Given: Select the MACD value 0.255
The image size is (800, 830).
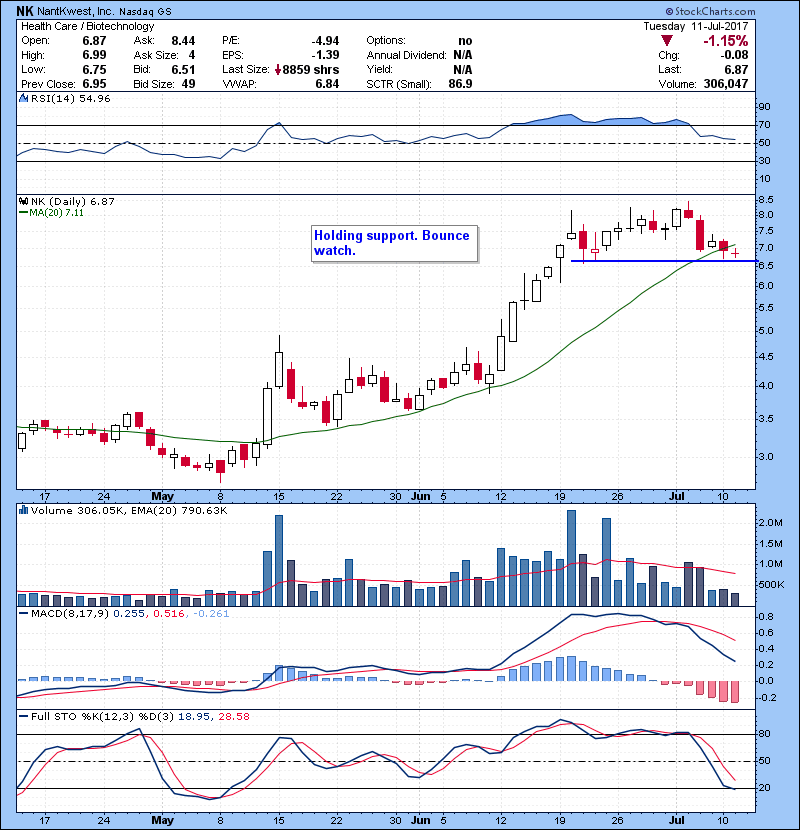Looking at the screenshot, I should click(x=129, y=614).
